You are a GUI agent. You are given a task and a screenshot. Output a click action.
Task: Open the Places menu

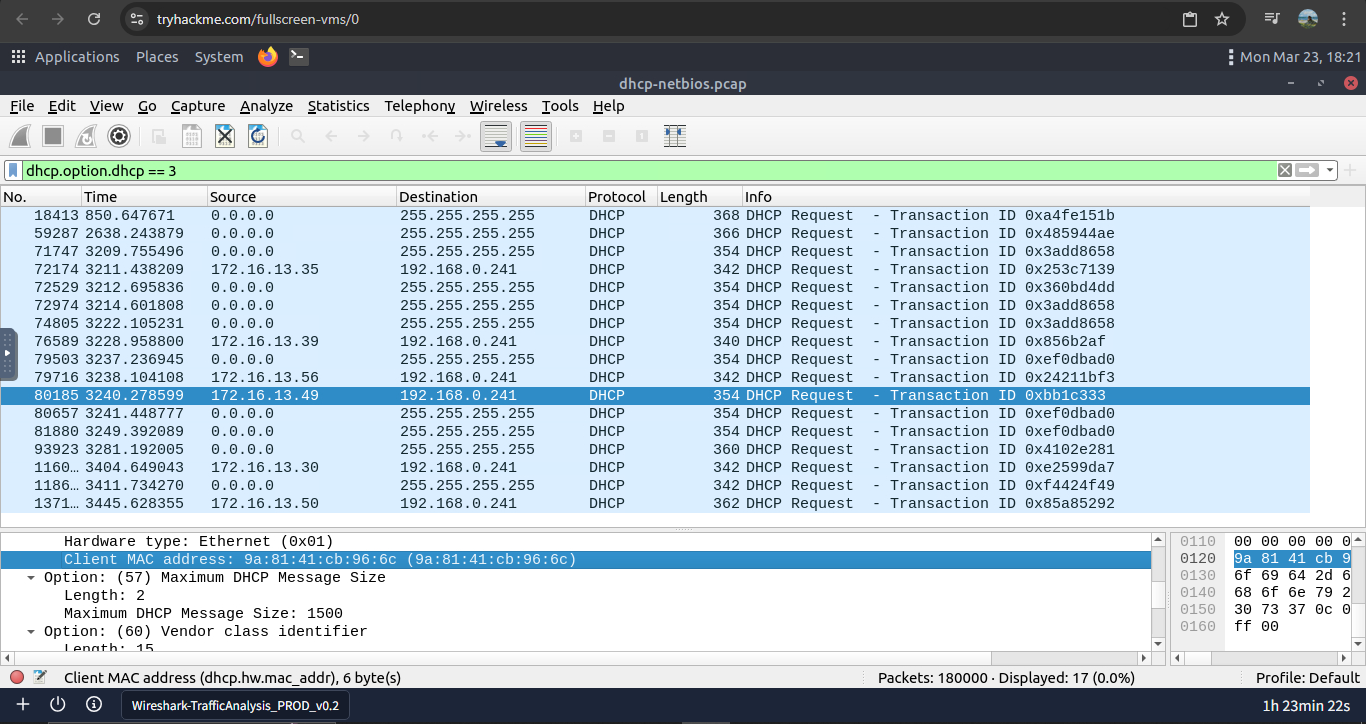click(157, 57)
